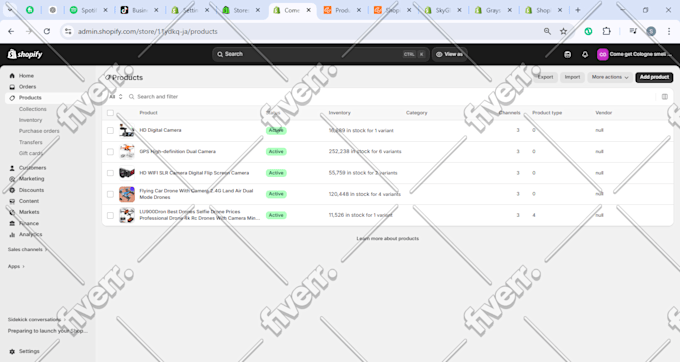Open the Flying Car Drone thumbnail
The width and height of the screenshot is (680, 362).
coord(127,194)
